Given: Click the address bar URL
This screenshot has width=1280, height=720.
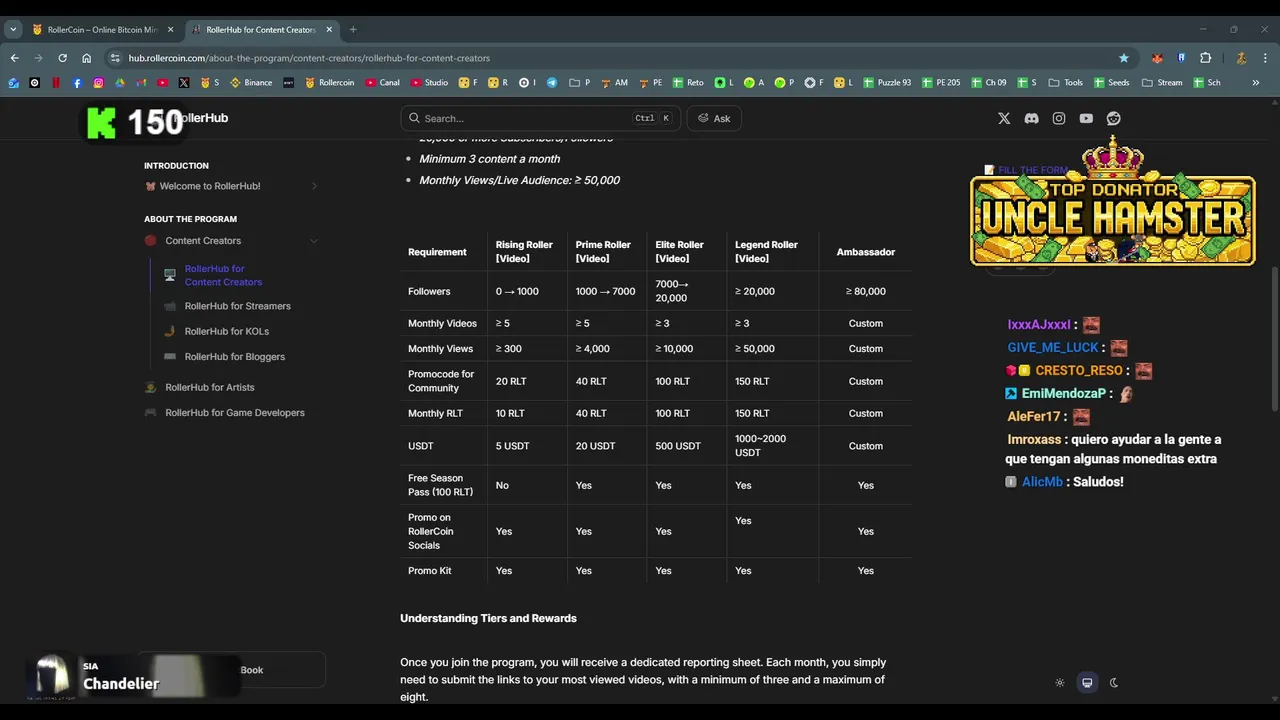Looking at the screenshot, I should 309,58.
